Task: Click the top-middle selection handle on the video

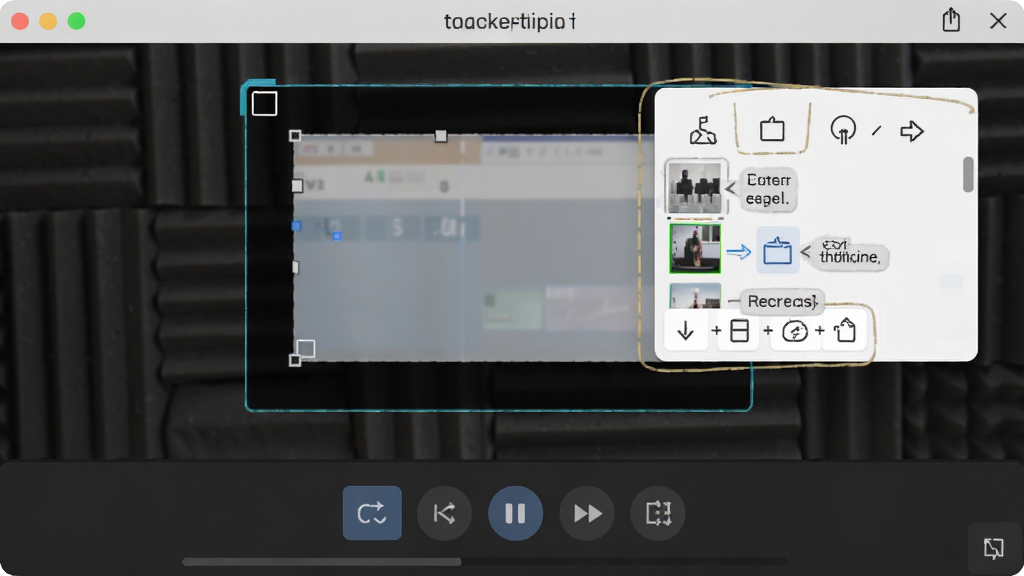Action: click(x=441, y=136)
